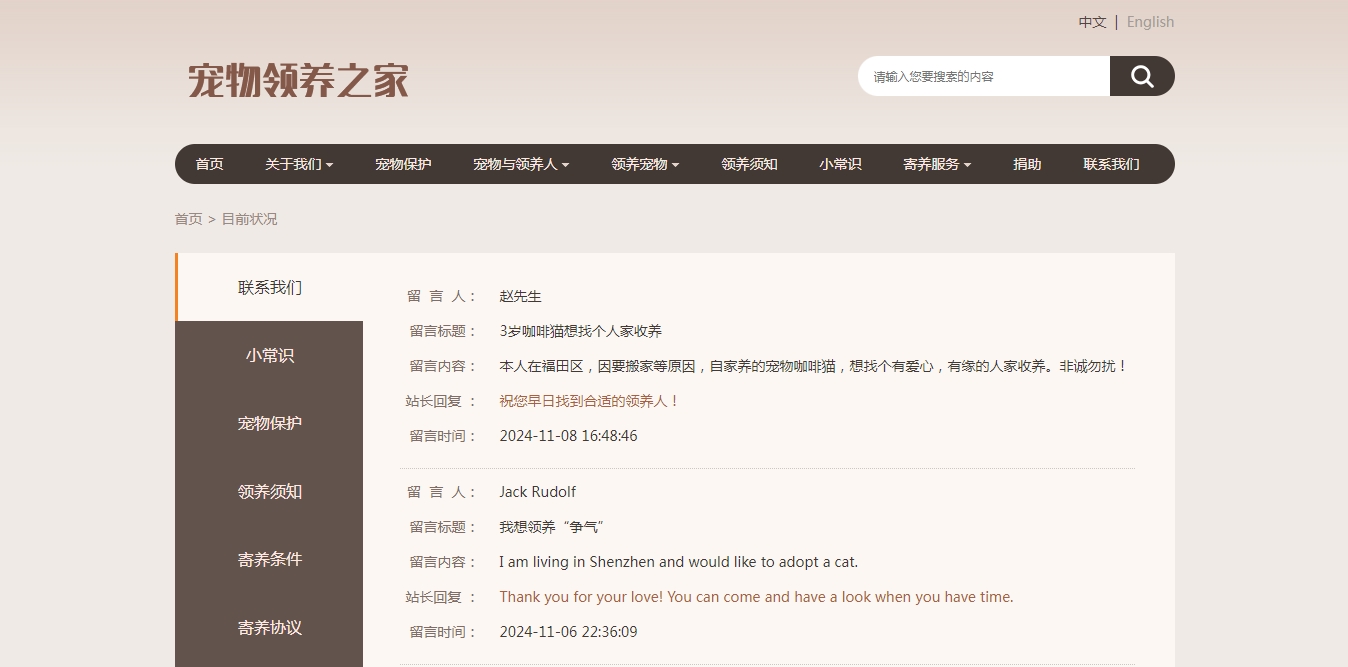Open 小常识 in the sidebar
The image size is (1348, 667).
[270, 355]
